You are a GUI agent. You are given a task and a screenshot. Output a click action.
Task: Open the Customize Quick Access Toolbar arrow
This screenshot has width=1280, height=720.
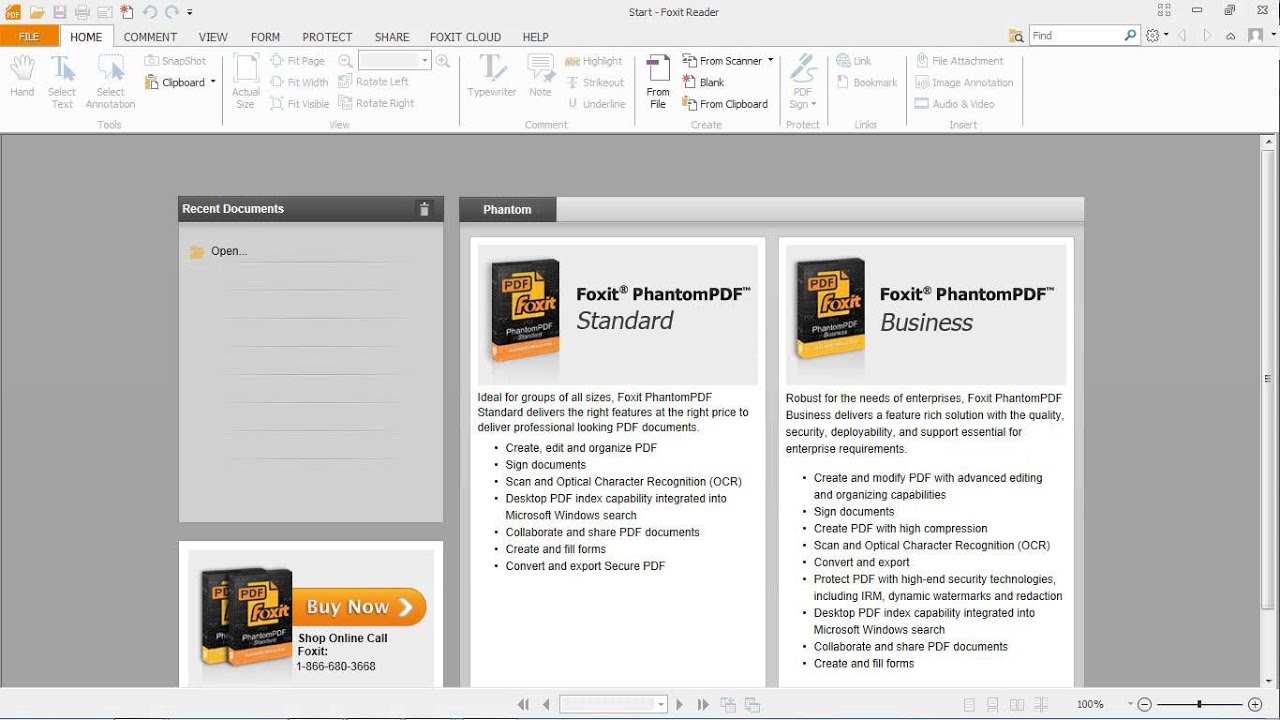click(x=190, y=12)
